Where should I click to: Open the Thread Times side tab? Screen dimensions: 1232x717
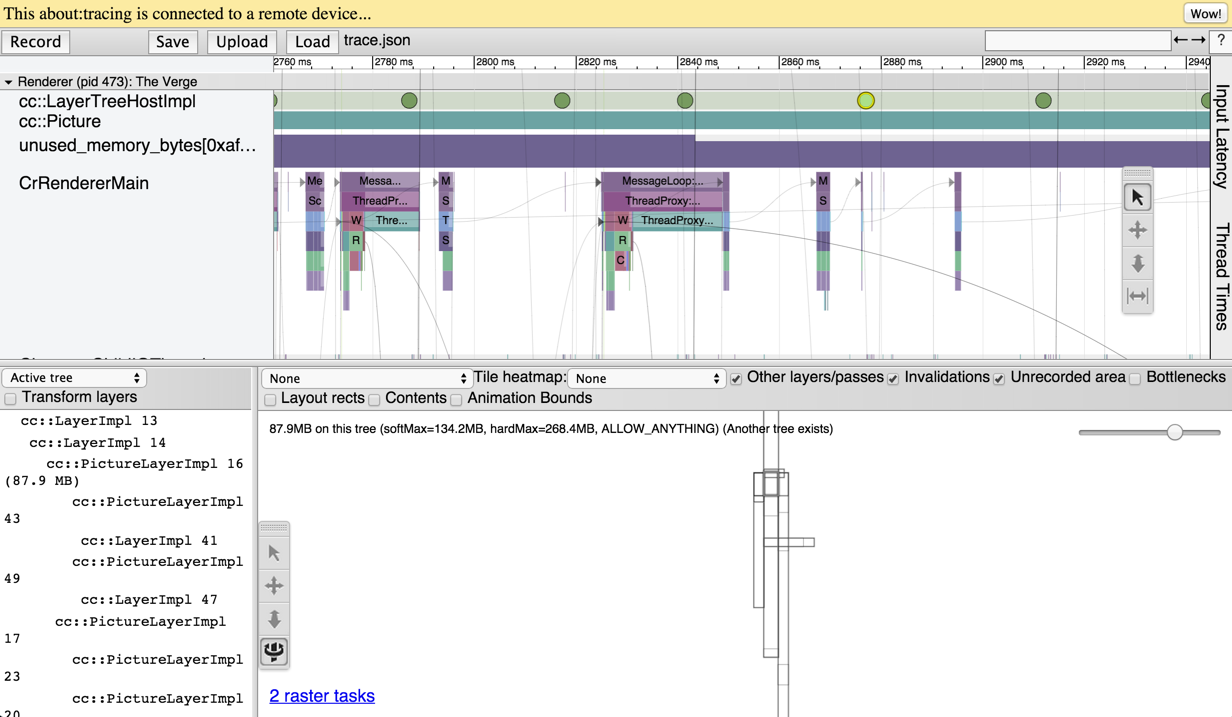(1221, 276)
